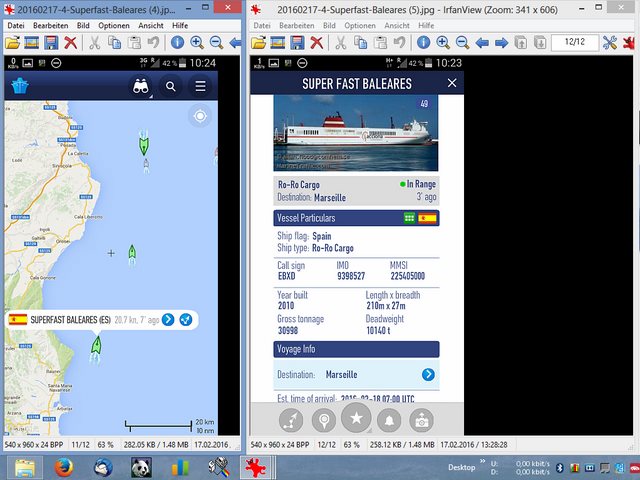Click Copy icon in right IrfanView toolbar
Viewport: 640px width, 480px height.
(361, 42)
